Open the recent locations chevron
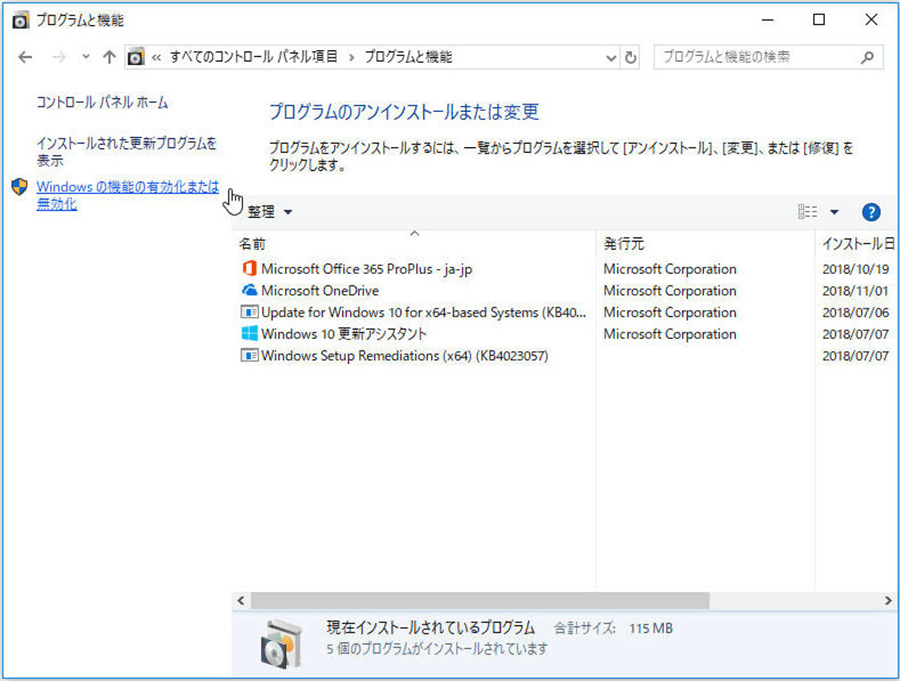 pos(86,56)
